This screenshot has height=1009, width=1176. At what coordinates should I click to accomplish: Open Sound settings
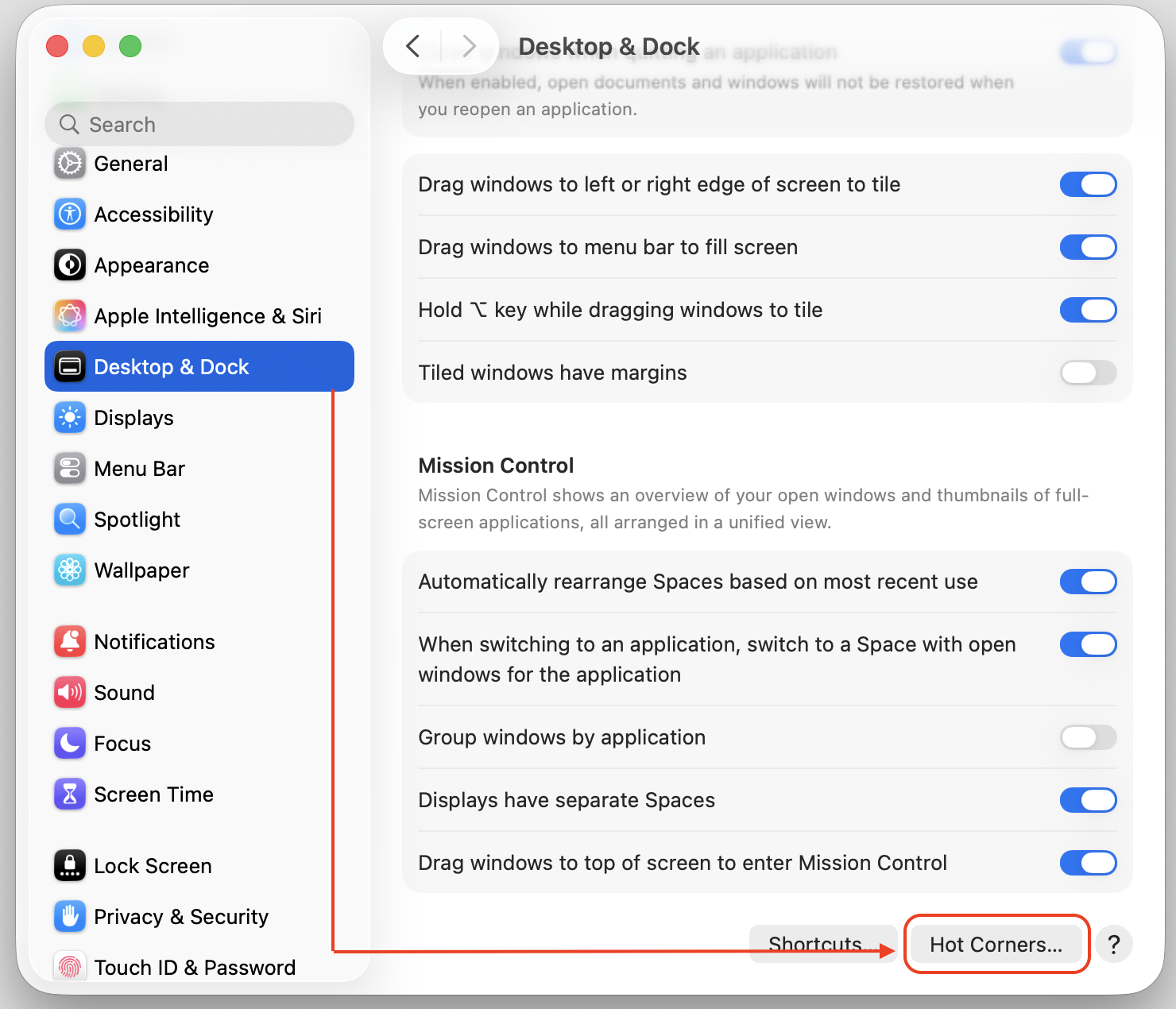[x=199, y=693]
